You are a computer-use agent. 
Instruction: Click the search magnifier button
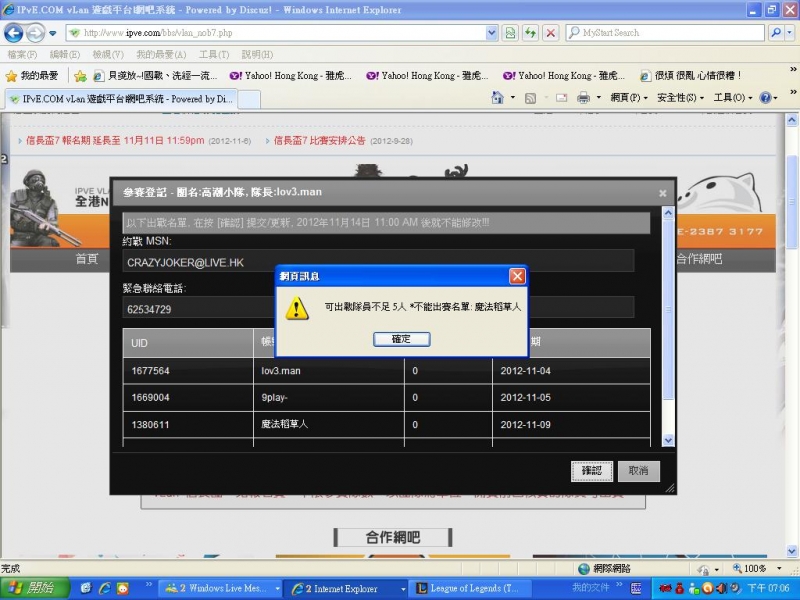point(776,33)
